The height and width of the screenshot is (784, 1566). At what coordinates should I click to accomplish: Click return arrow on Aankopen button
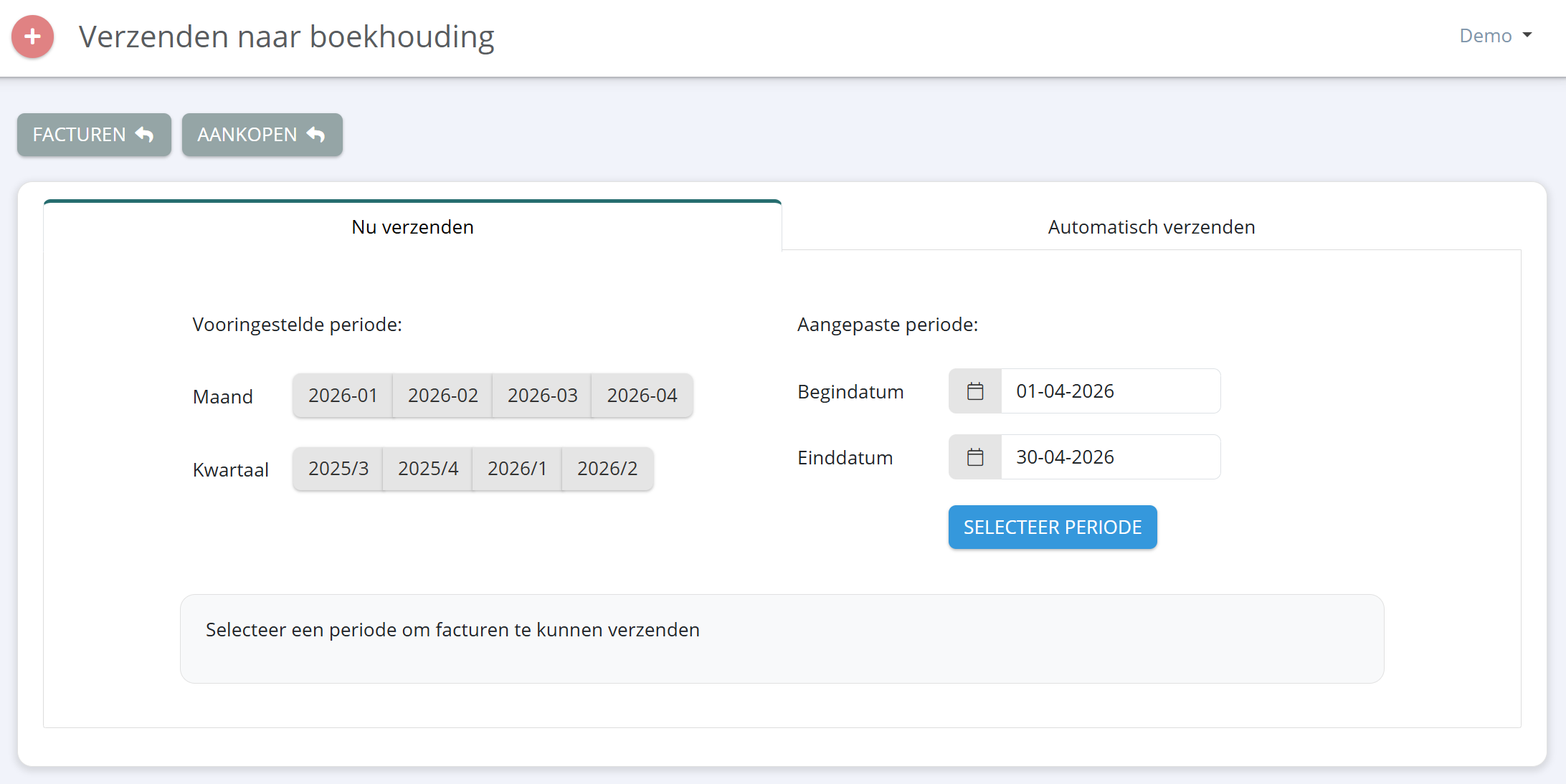coord(316,135)
